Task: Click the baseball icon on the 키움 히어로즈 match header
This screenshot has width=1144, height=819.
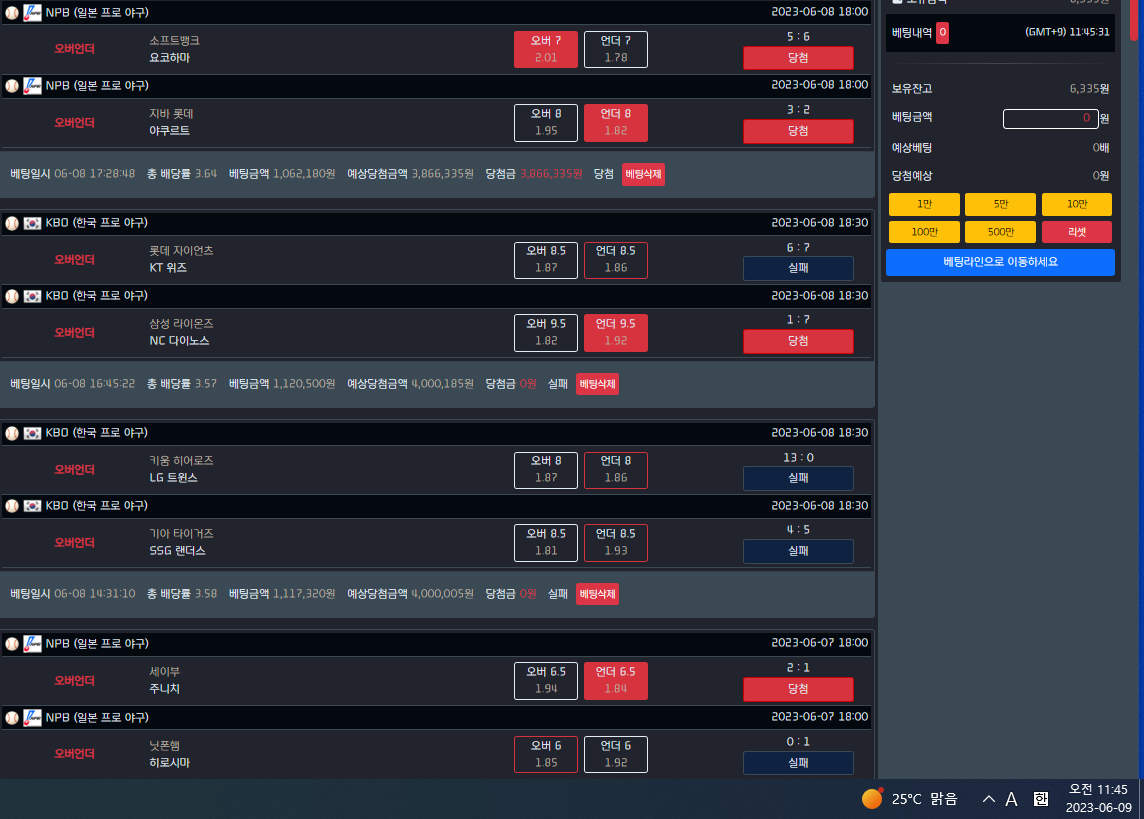Action: coord(12,433)
